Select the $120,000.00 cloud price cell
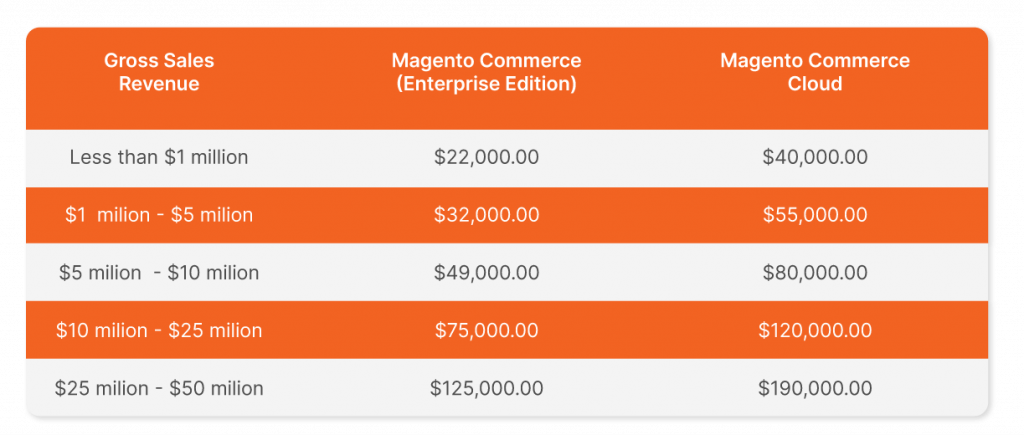Screen dimensions: 1024x435 [814, 330]
